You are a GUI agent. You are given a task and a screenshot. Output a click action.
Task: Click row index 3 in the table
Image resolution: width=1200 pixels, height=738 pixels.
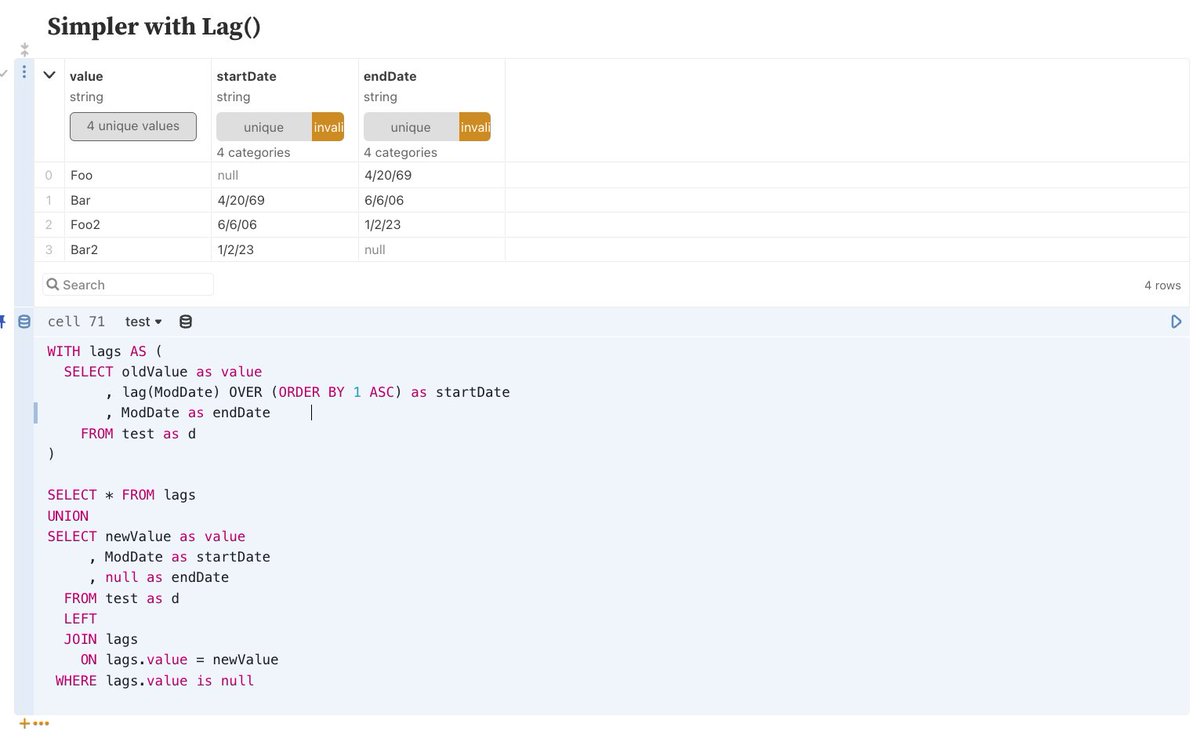(48, 249)
